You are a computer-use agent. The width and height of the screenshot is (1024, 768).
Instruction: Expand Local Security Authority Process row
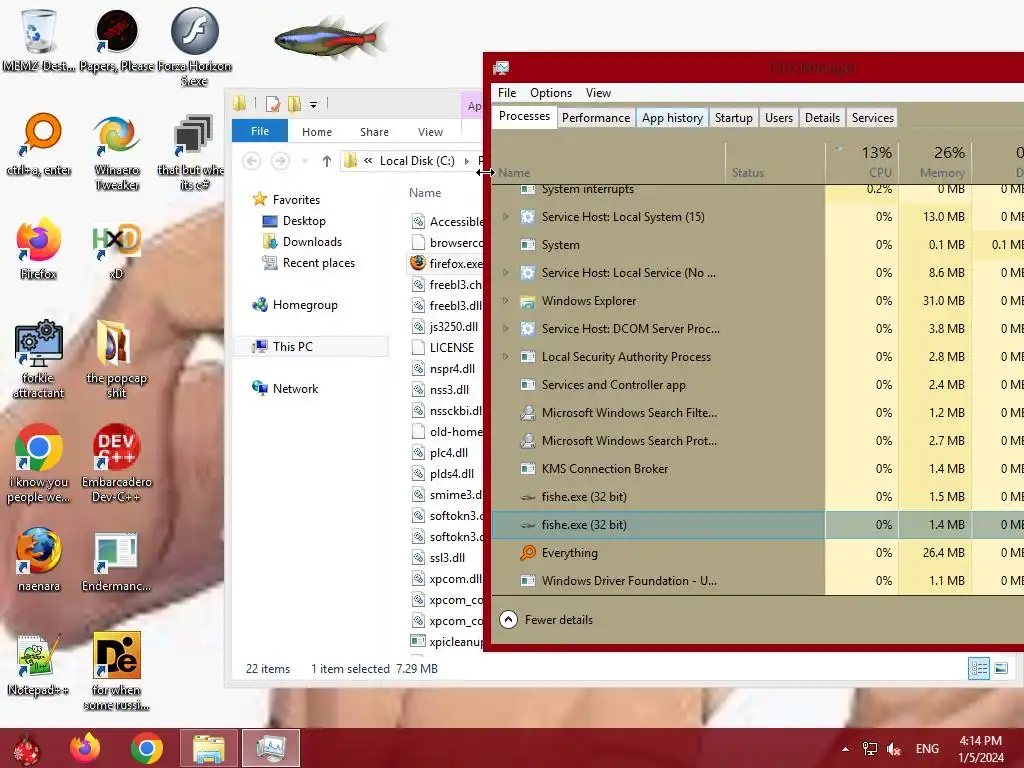pyautogui.click(x=505, y=357)
